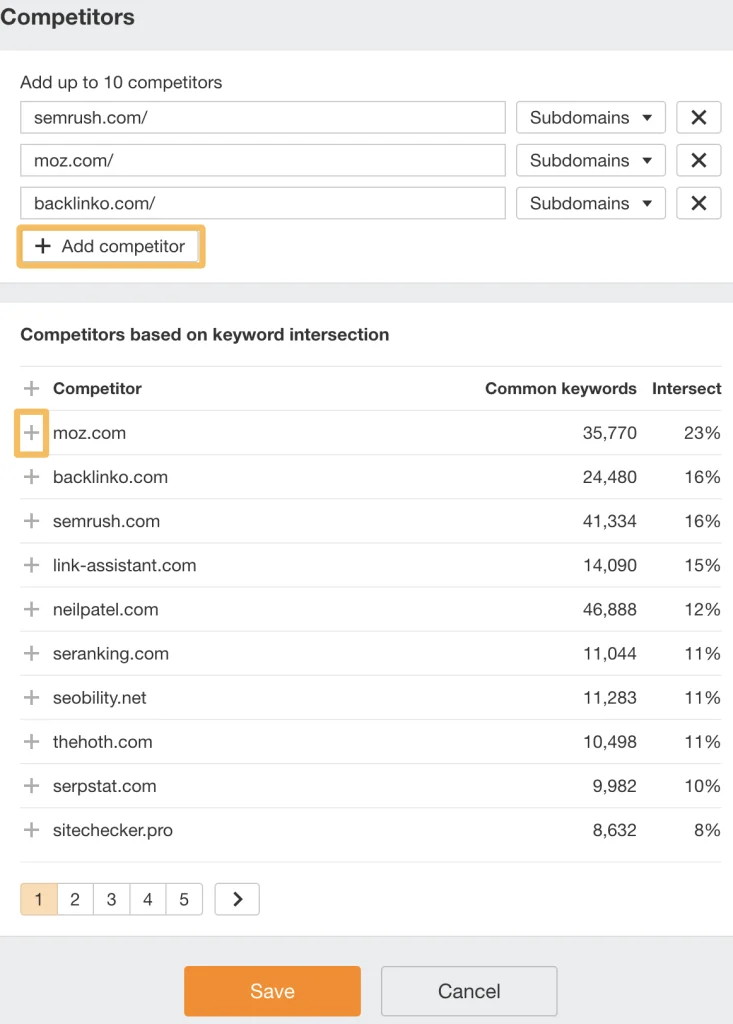Click the plus icon for sitechecker.pro

(31, 830)
